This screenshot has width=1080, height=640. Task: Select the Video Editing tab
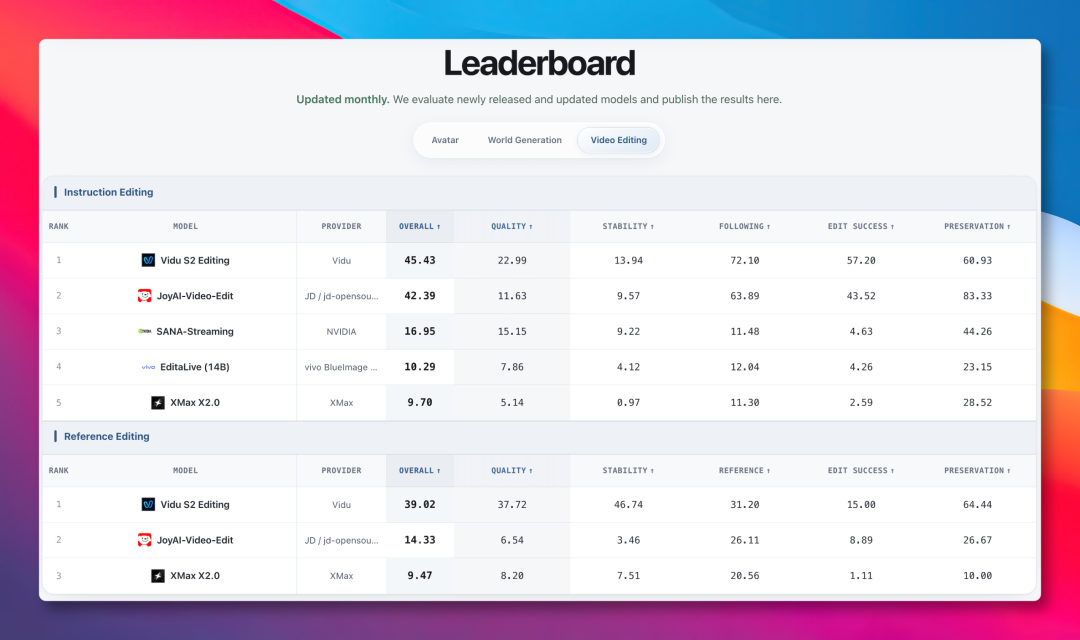click(x=619, y=140)
